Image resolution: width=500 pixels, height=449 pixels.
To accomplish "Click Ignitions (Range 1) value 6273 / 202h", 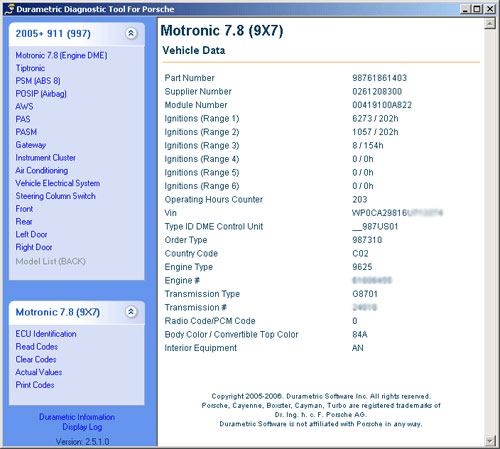I will point(375,118).
